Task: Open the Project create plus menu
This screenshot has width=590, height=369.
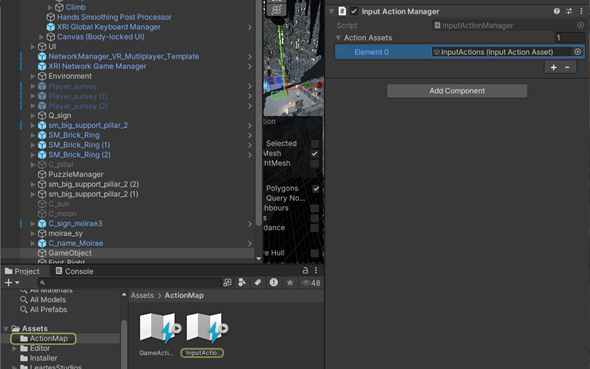Action: click(x=12, y=282)
